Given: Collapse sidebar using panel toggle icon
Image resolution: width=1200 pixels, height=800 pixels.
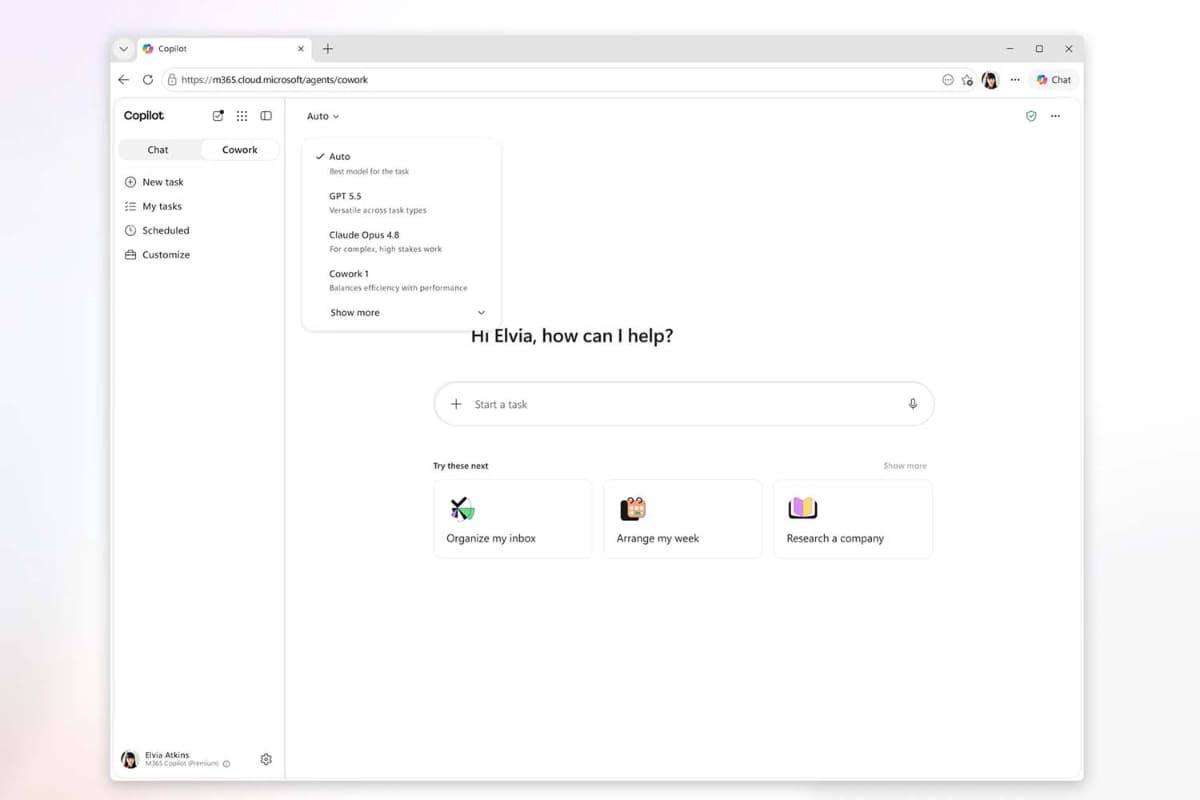Looking at the screenshot, I should click(266, 116).
